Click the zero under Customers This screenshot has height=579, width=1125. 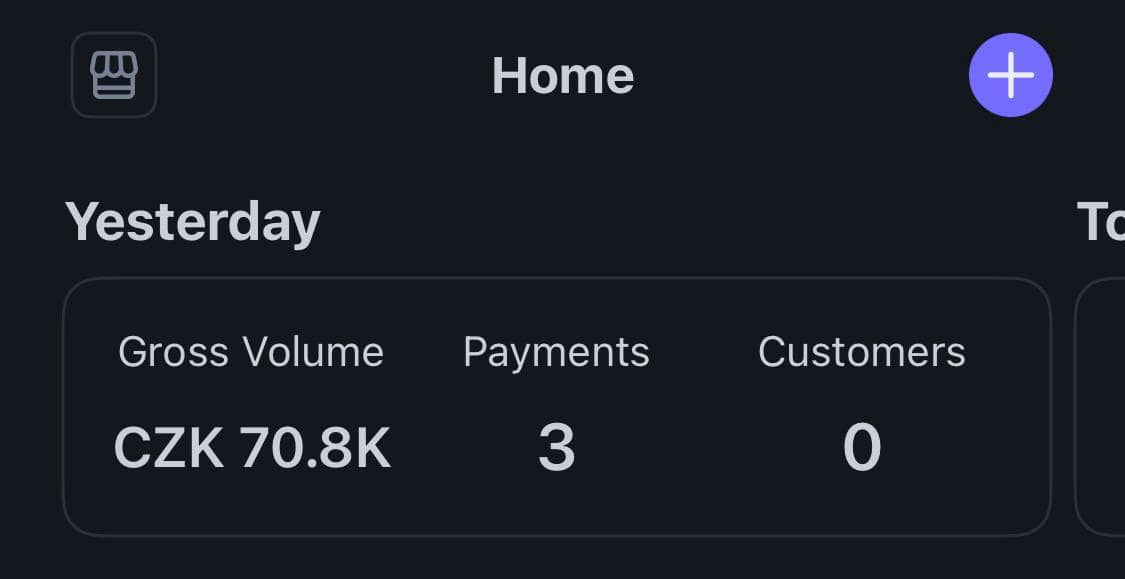point(862,448)
